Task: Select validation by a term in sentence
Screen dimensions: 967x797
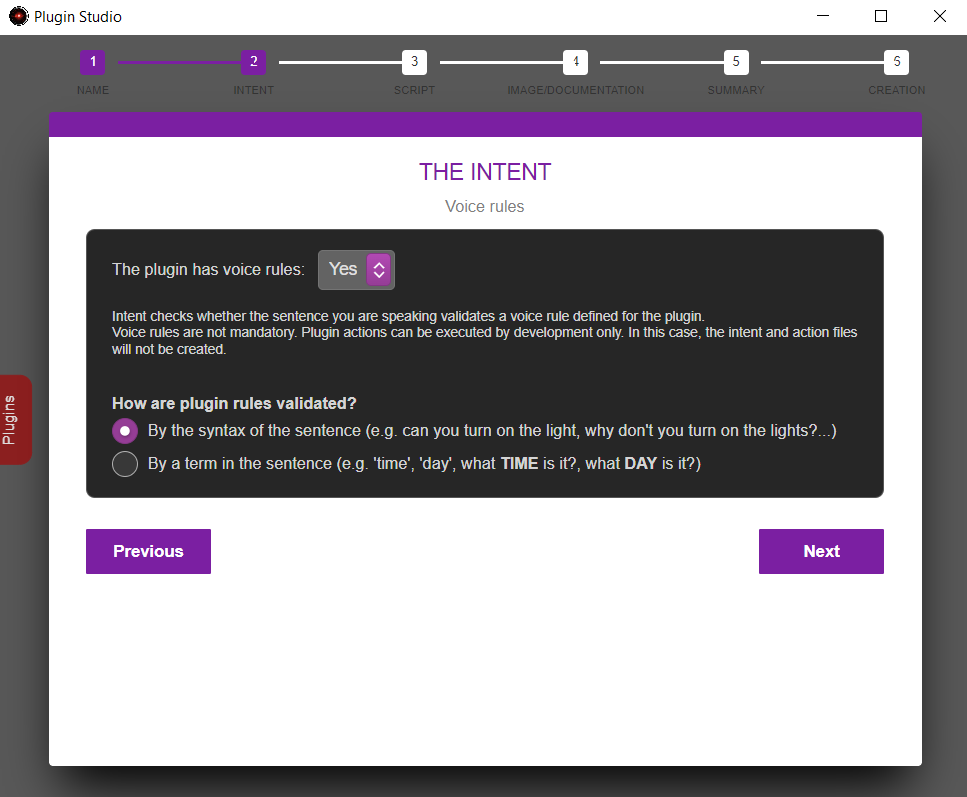Action: 125,464
